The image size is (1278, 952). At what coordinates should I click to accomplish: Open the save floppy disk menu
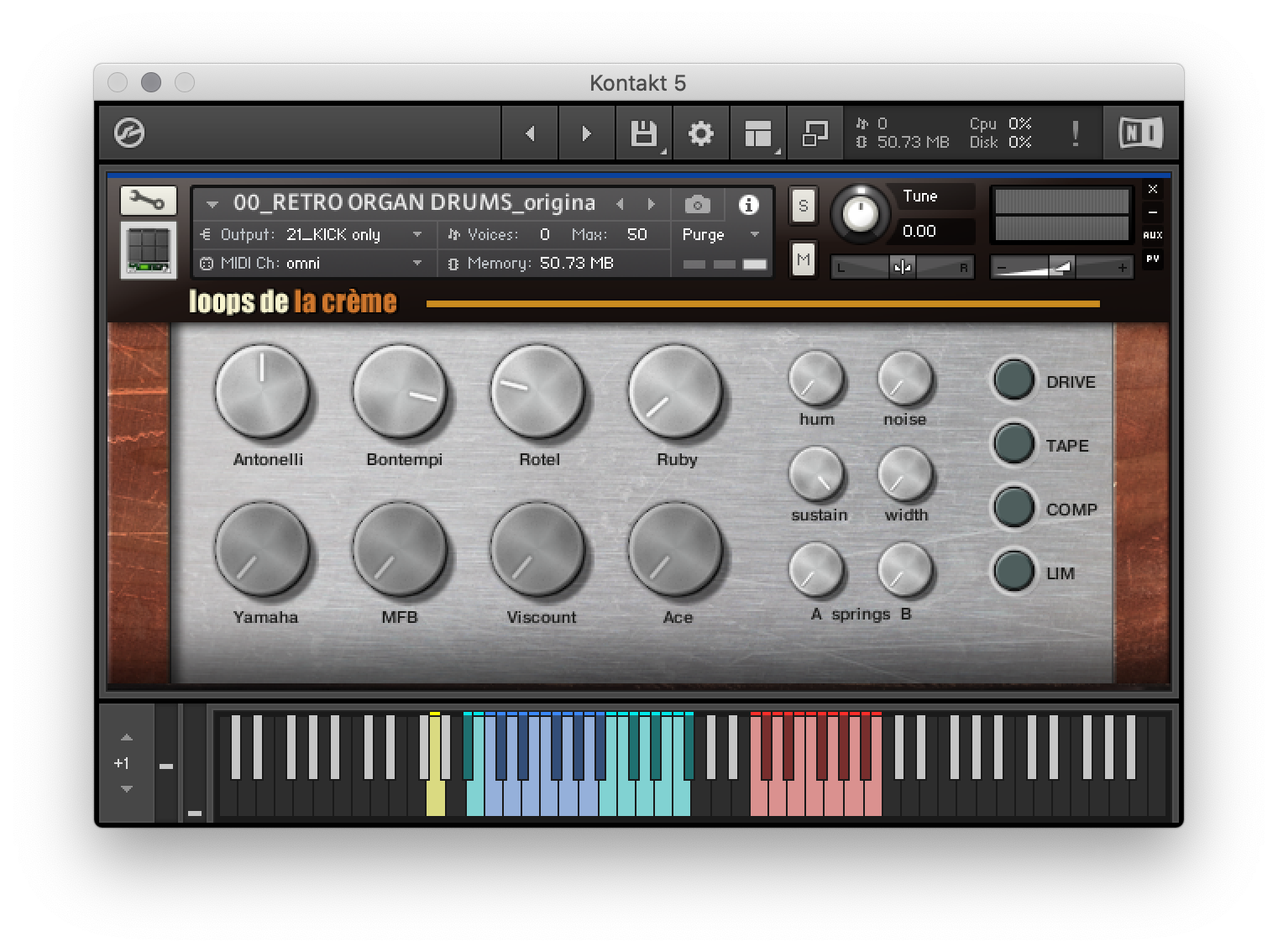click(x=644, y=133)
